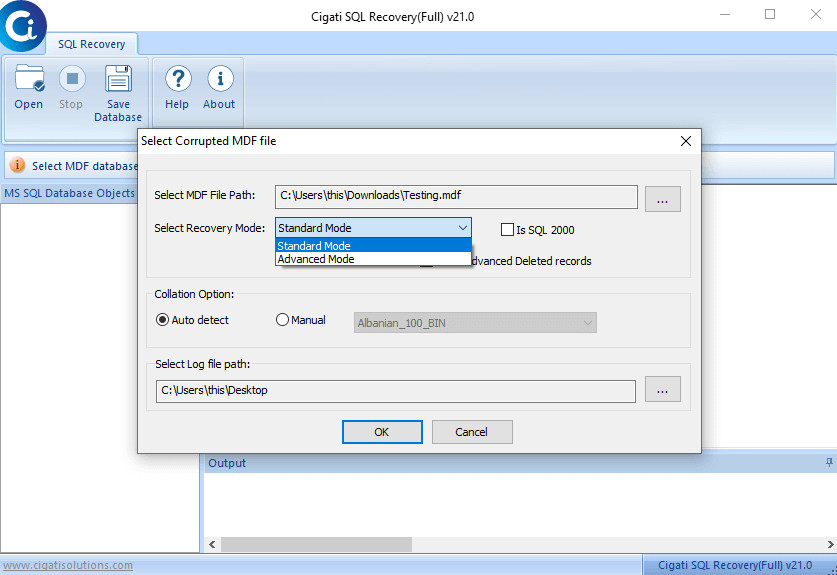Viewport: 837px width, 575px height.
Task: Maximize the Cigati SQL Recovery window
Action: pos(770,14)
